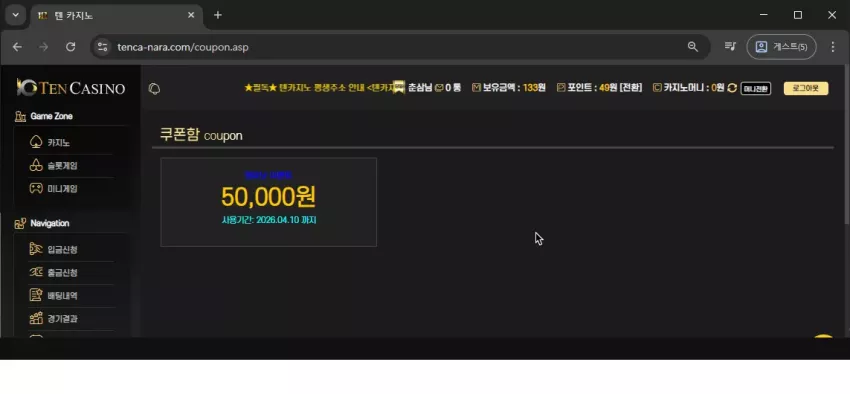Refresh casino money with the sync icon
This screenshot has width=850, height=394.
point(732,88)
